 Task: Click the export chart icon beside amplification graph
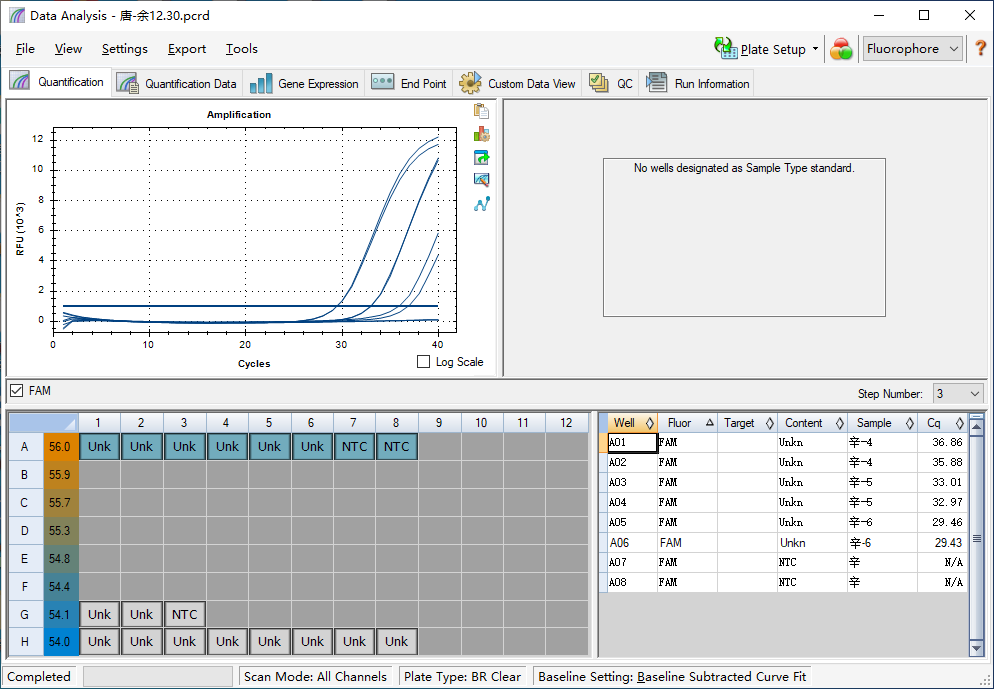[x=481, y=157]
